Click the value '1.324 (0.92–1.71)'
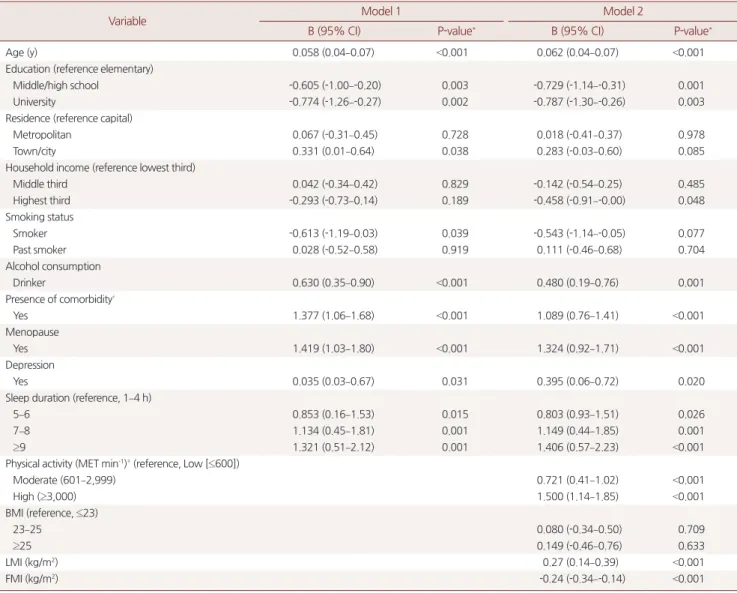 click(577, 349)
